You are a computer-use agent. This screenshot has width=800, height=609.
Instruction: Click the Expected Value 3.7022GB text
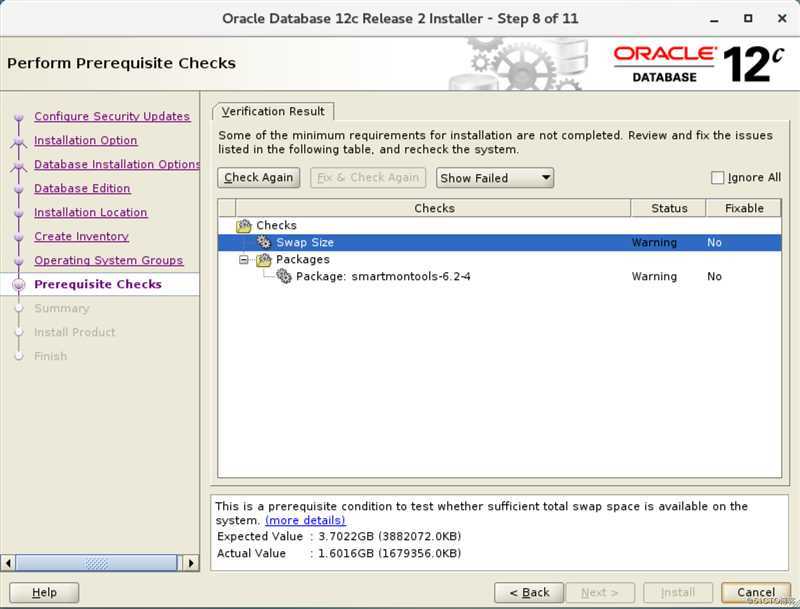click(389, 537)
